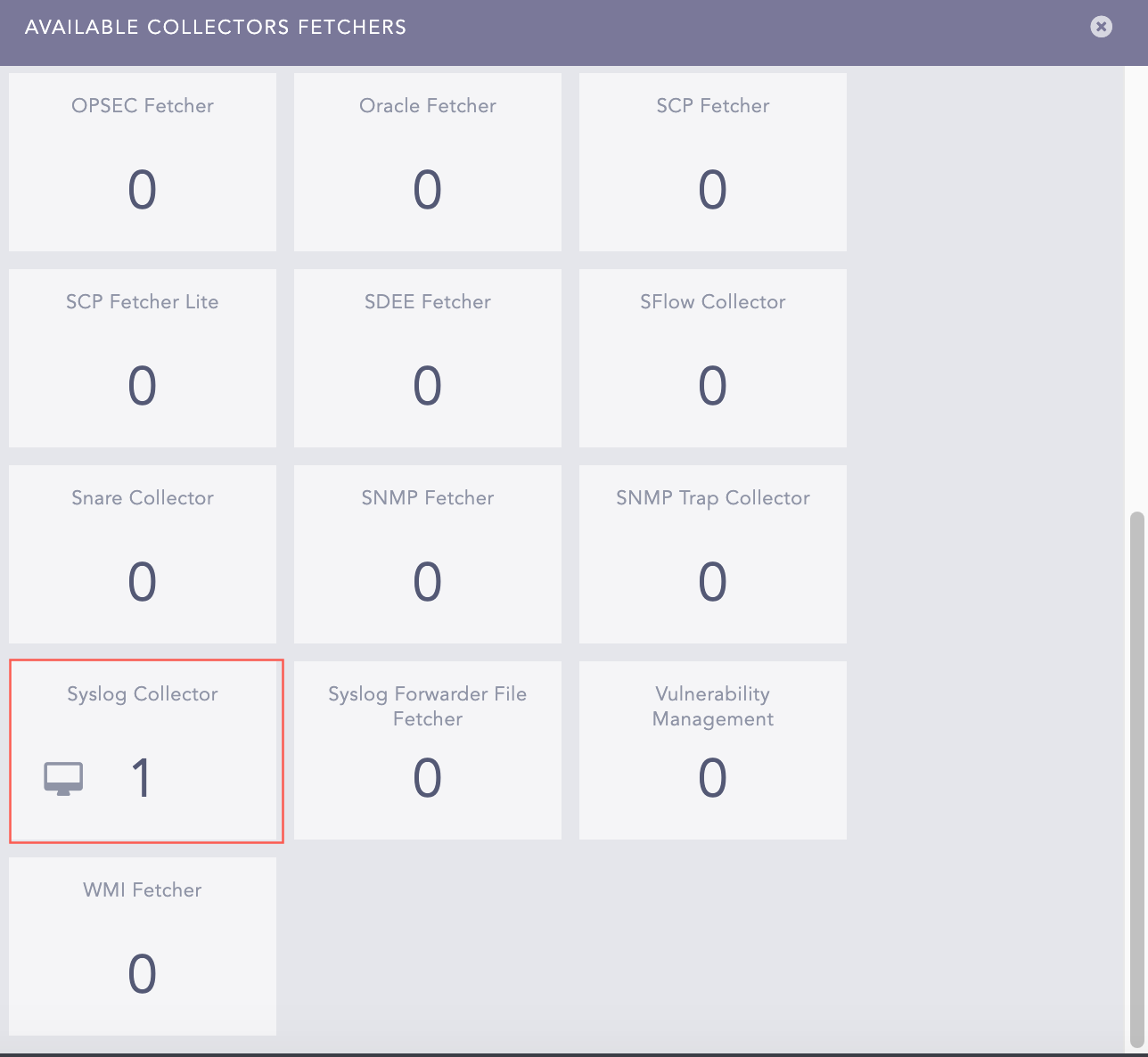
Task: Open the SFlow Collector tile
Action: pyautogui.click(x=713, y=358)
